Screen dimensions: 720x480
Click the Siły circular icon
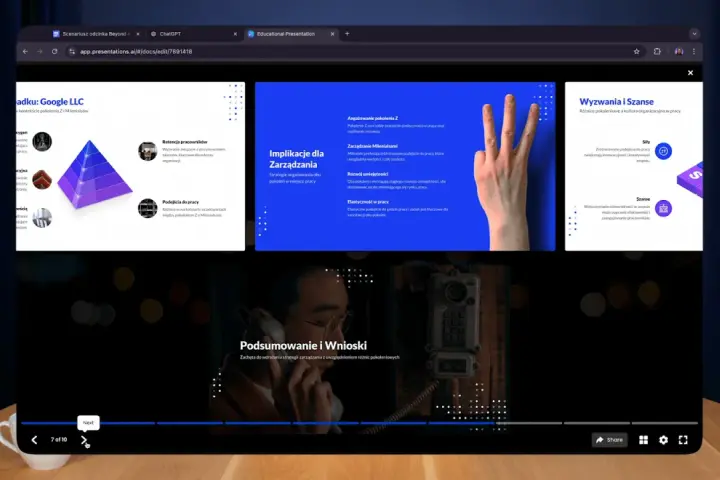coord(663,151)
